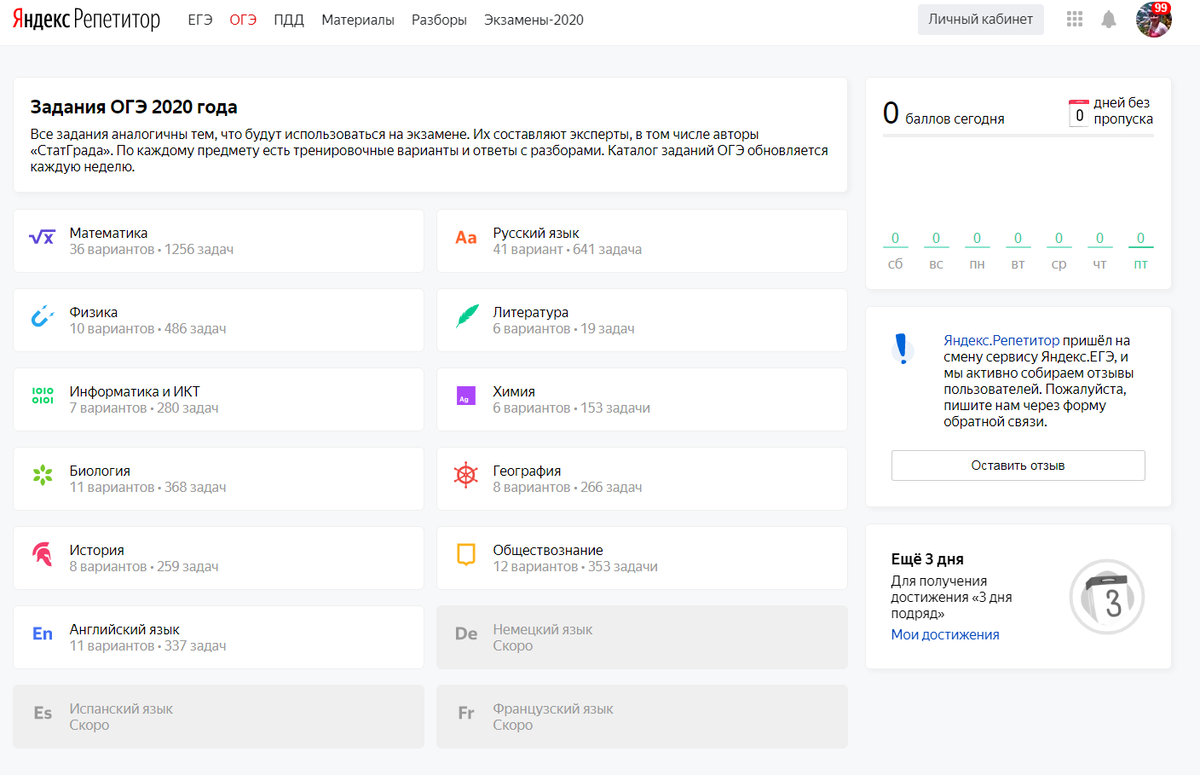
Task: Click the Литература feather icon
Action: tap(466, 317)
